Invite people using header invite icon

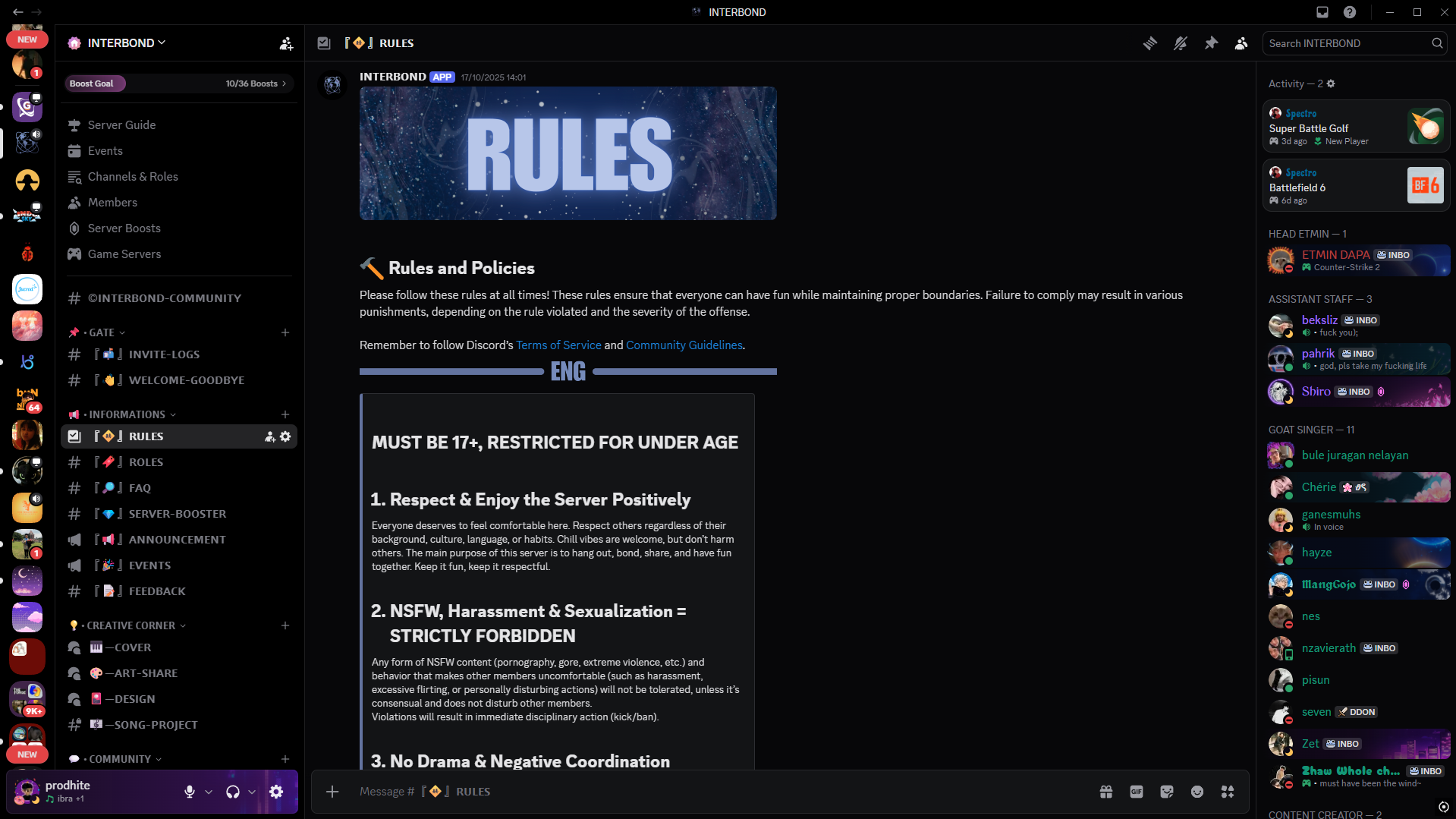tap(286, 43)
